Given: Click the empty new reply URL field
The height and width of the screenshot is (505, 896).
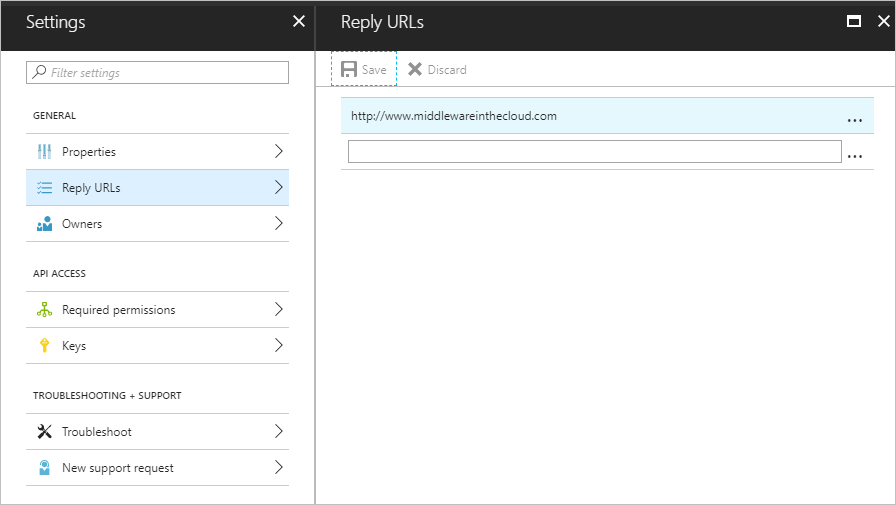Looking at the screenshot, I should (x=594, y=152).
